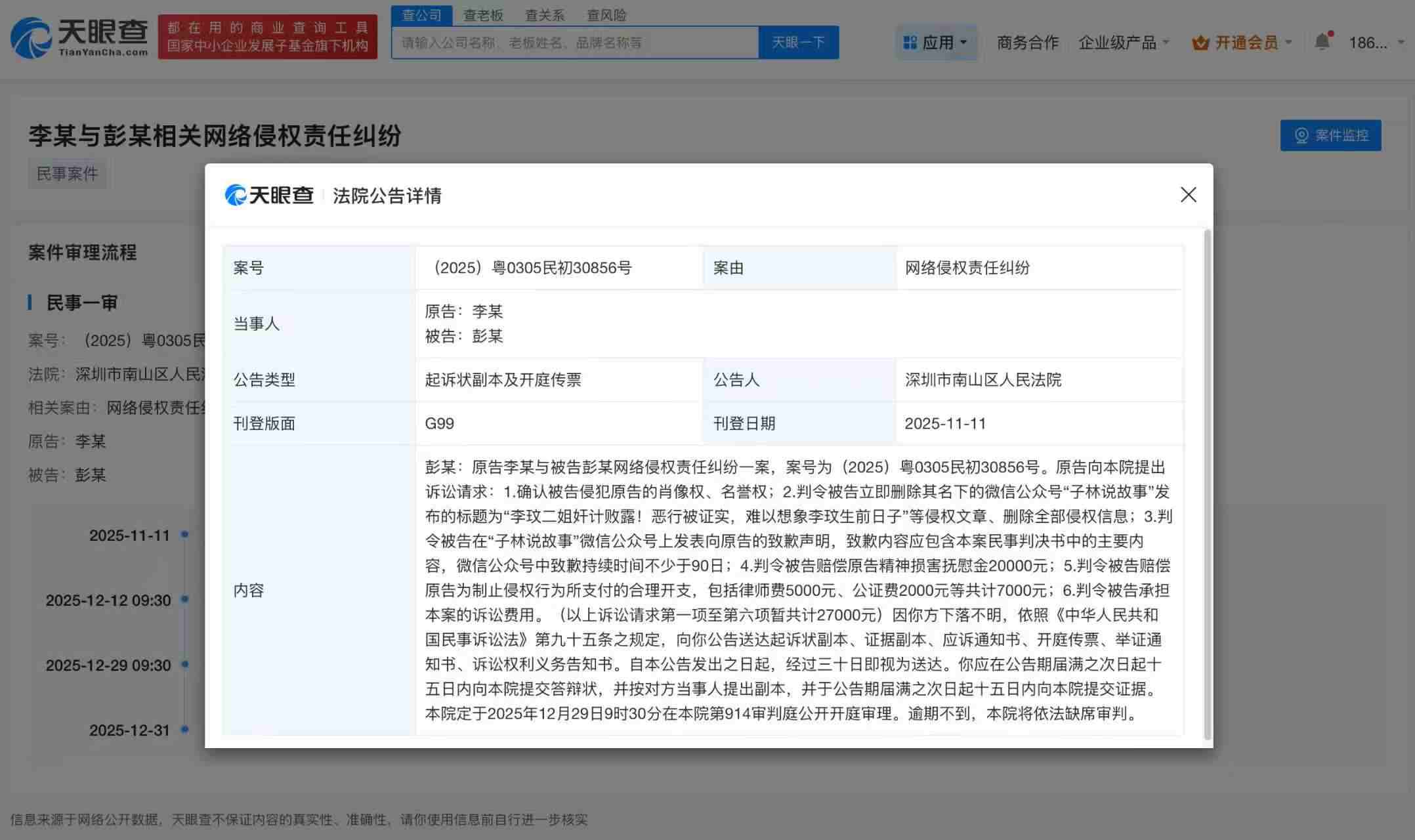Click inside the company search input field

point(571,42)
